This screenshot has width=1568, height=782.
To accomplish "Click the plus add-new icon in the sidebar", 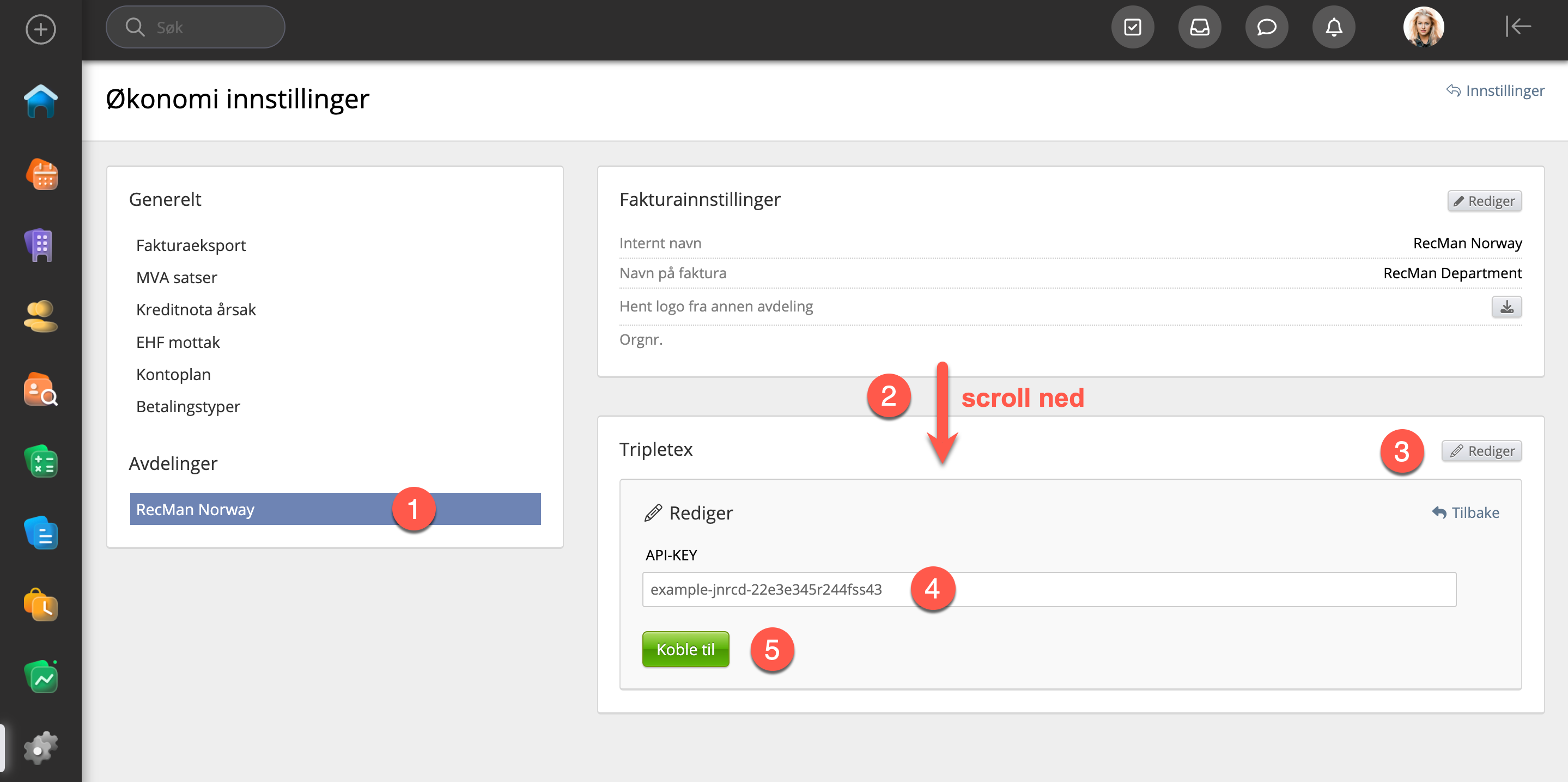I will point(40,29).
